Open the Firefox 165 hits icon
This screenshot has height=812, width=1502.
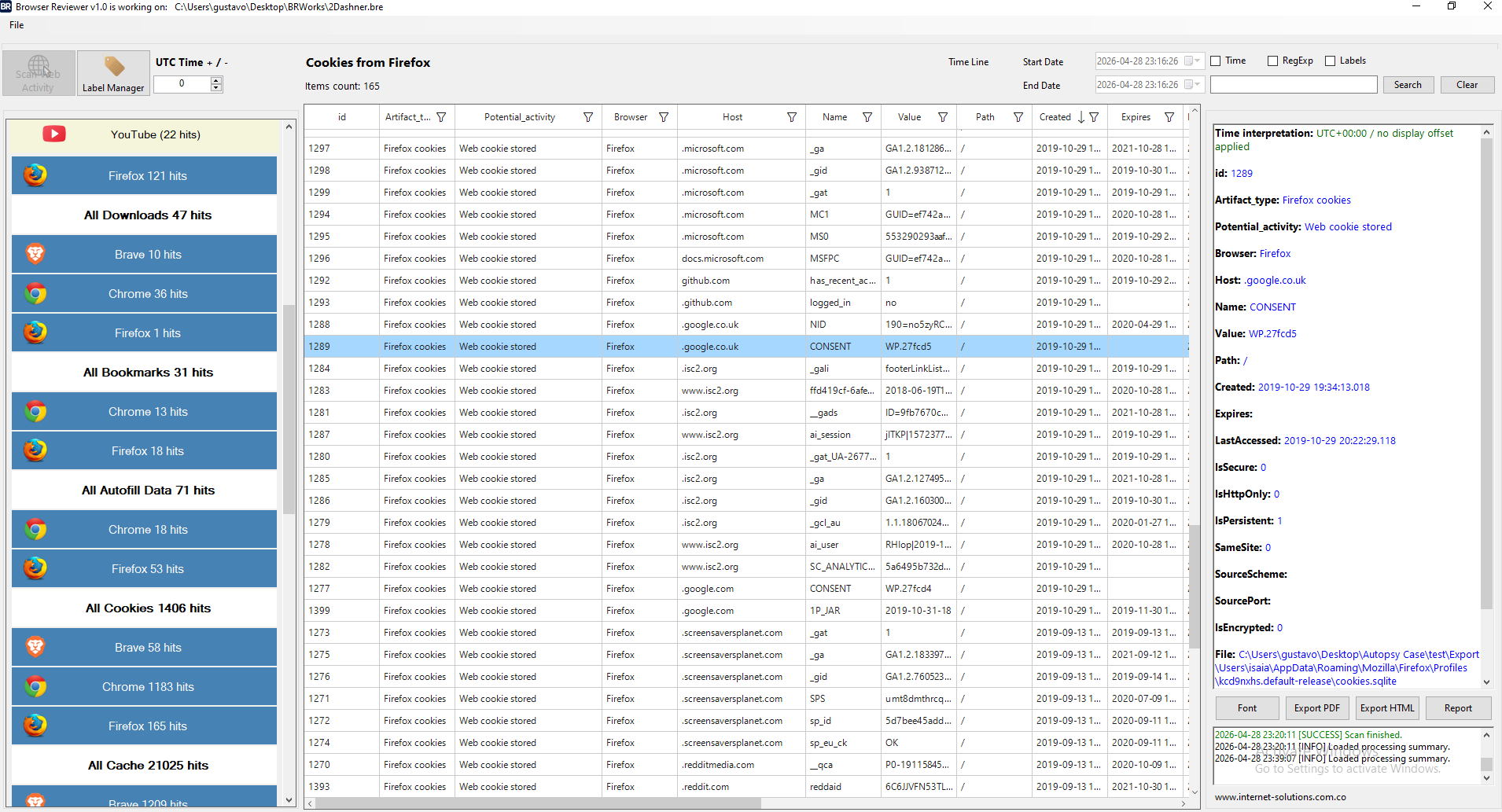click(35, 726)
